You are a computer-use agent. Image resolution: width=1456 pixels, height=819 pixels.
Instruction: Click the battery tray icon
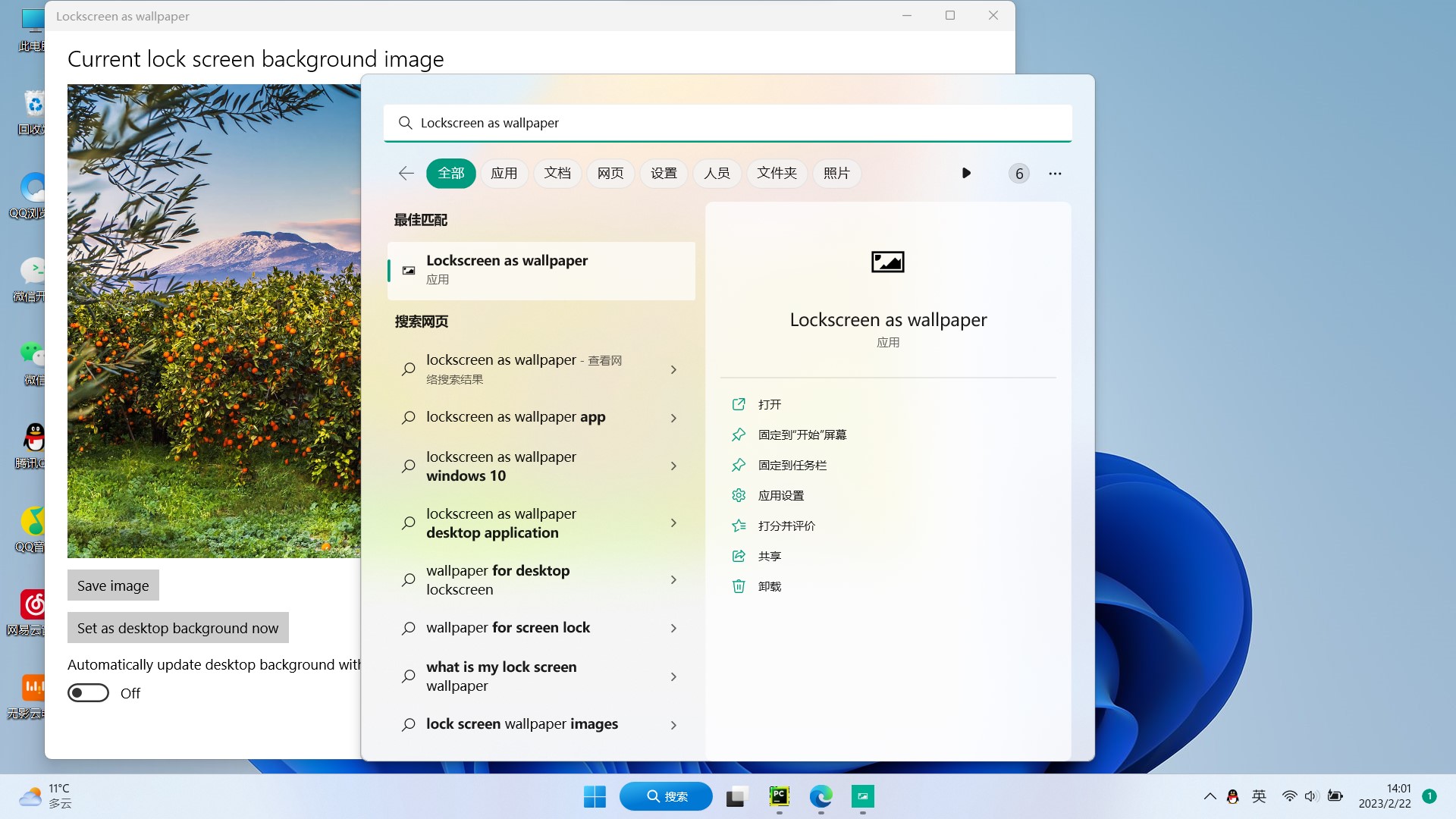(1335, 796)
